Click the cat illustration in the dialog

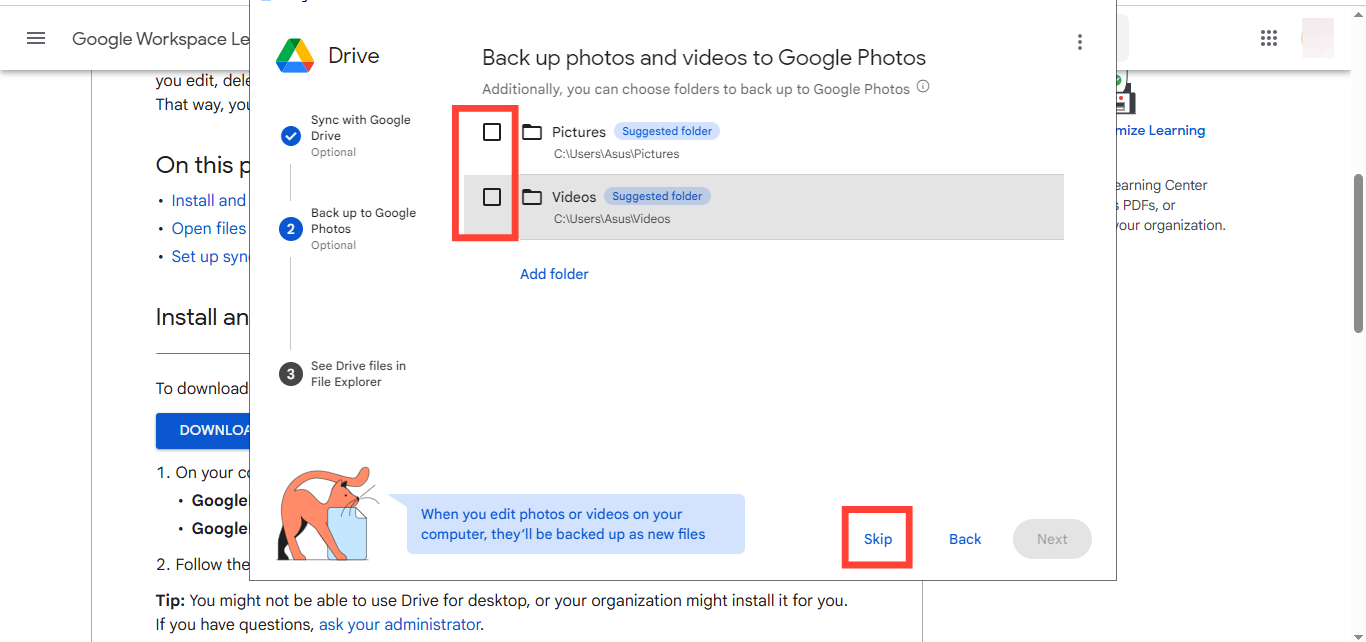click(x=327, y=513)
